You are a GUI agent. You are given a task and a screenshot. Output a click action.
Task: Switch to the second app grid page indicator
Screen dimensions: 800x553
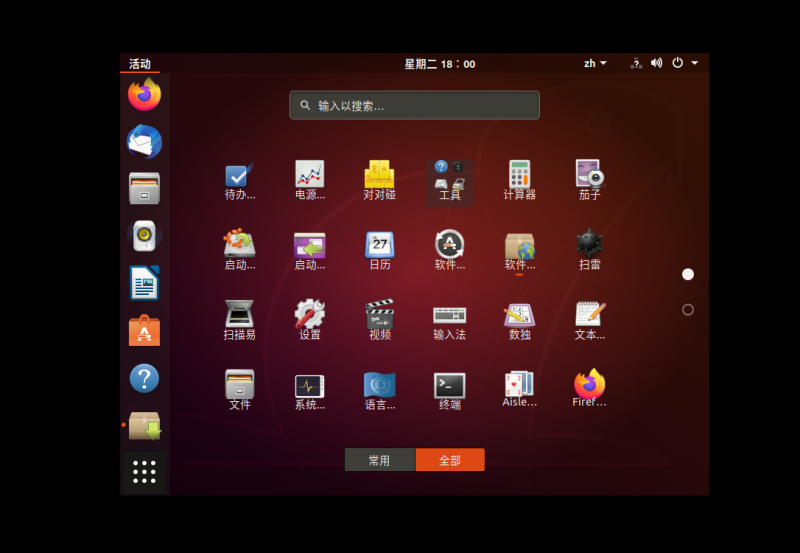point(688,310)
